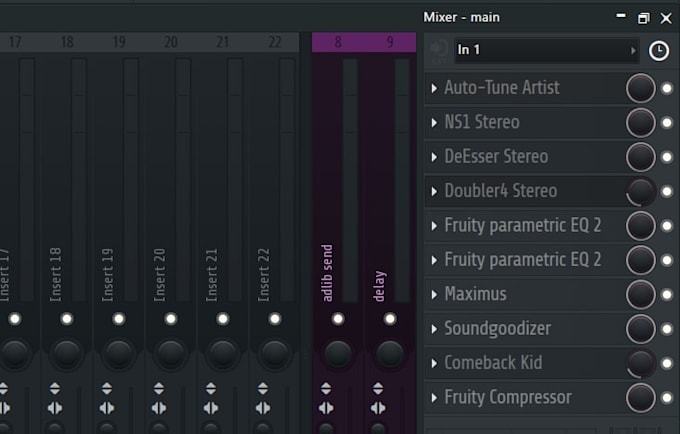Screen dimensions: 680x434
Task: Click the polarity arrows icon on delay track
Action: [x=378, y=388]
